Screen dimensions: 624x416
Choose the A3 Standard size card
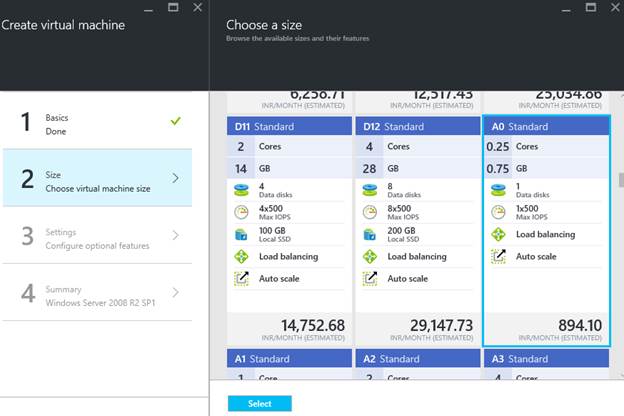(546, 364)
